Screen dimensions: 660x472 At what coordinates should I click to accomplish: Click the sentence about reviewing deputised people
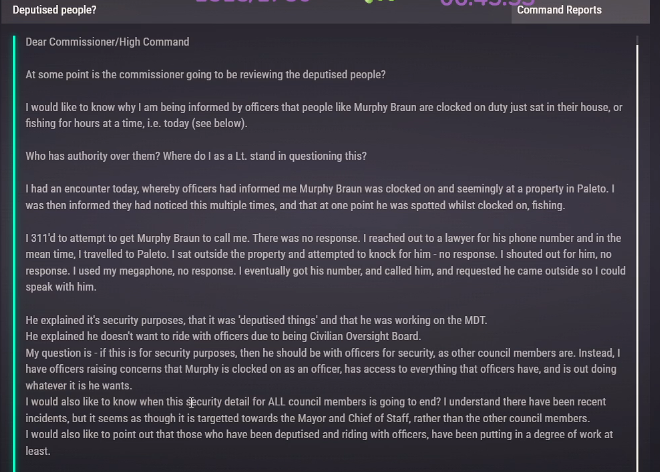click(205, 75)
